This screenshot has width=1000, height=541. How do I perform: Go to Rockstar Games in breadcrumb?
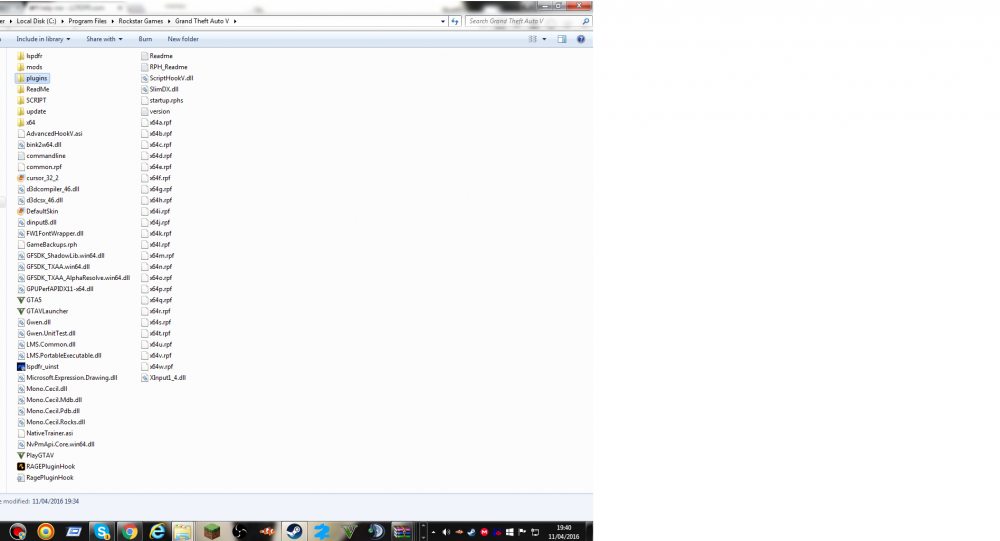pyautogui.click(x=141, y=21)
